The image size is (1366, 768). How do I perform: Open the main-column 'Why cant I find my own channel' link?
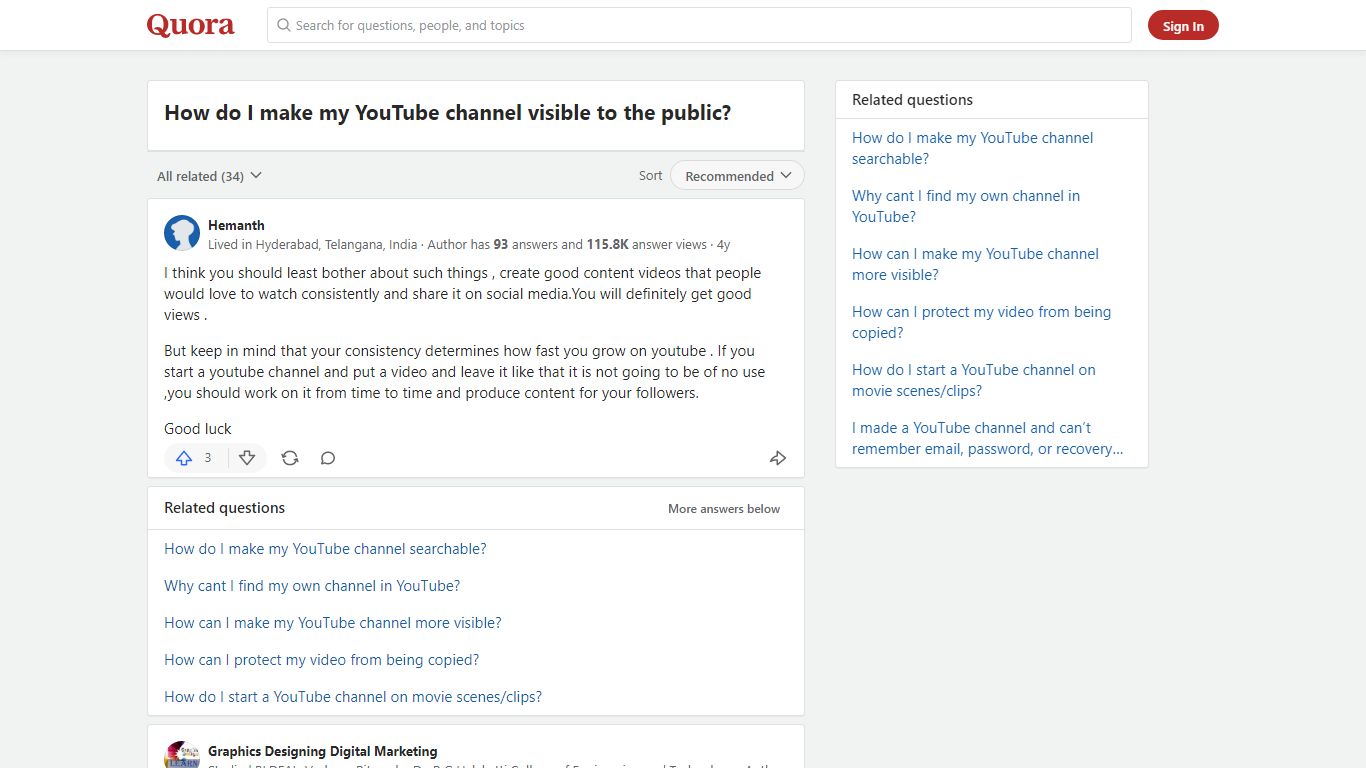point(312,586)
